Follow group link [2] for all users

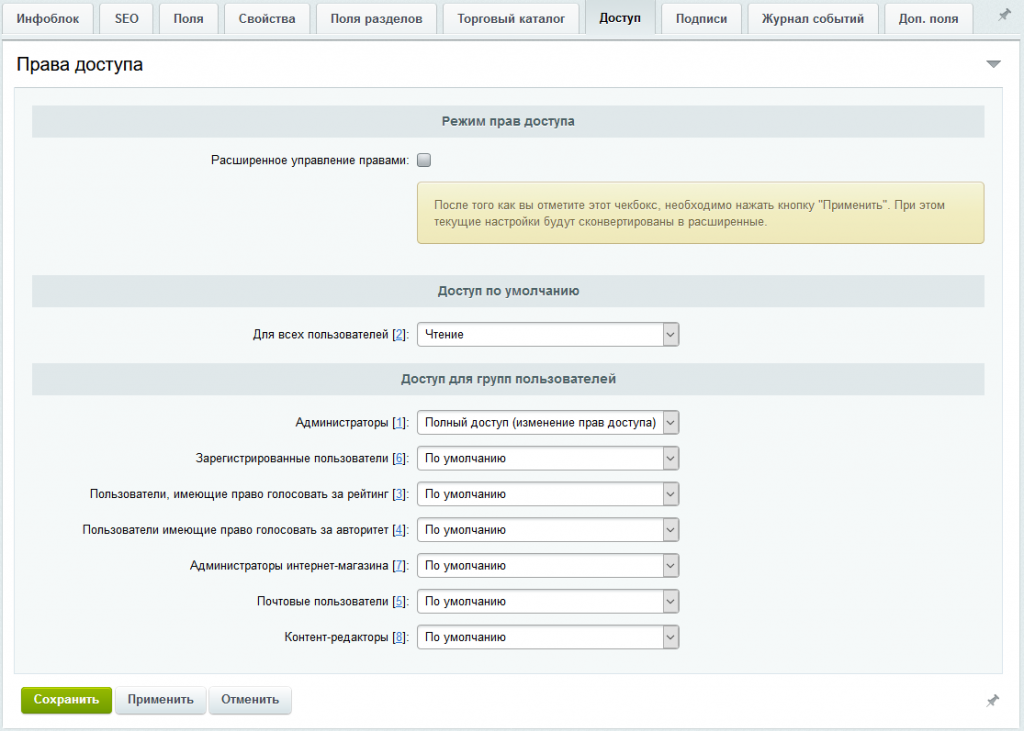click(x=399, y=334)
